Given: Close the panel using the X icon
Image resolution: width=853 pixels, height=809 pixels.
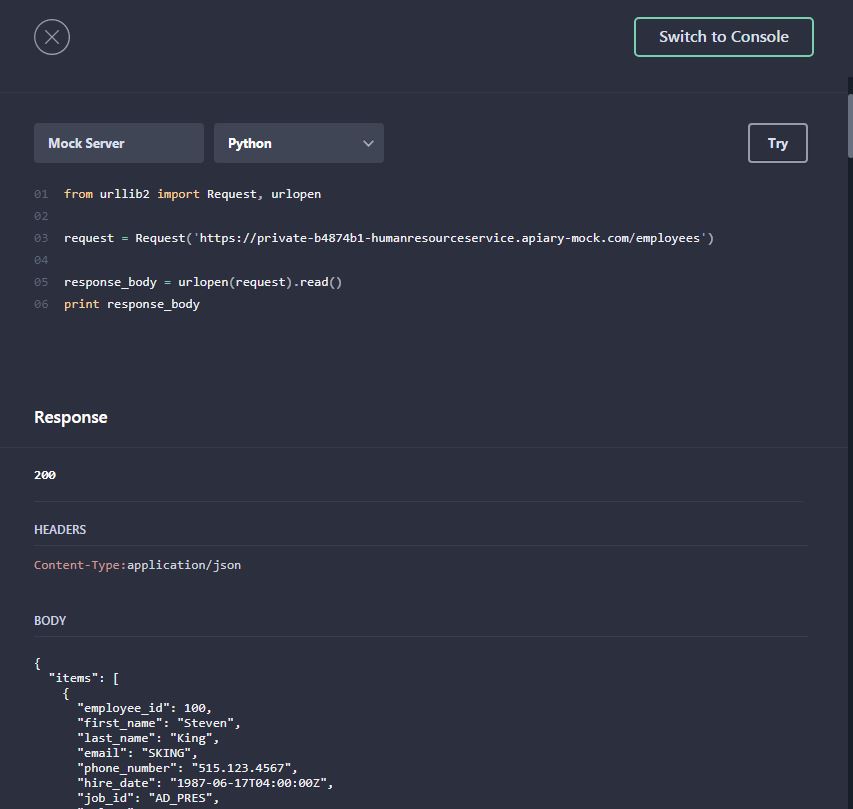Looking at the screenshot, I should [x=52, y=38].
